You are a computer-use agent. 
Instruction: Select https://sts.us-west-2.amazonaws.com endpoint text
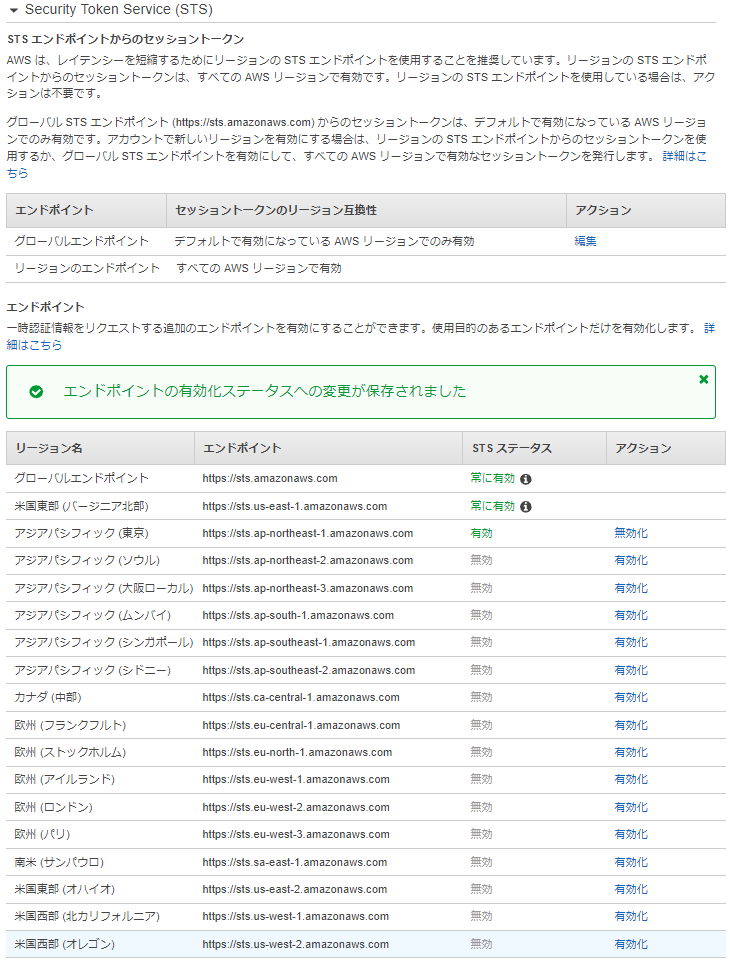click(296, 944)
